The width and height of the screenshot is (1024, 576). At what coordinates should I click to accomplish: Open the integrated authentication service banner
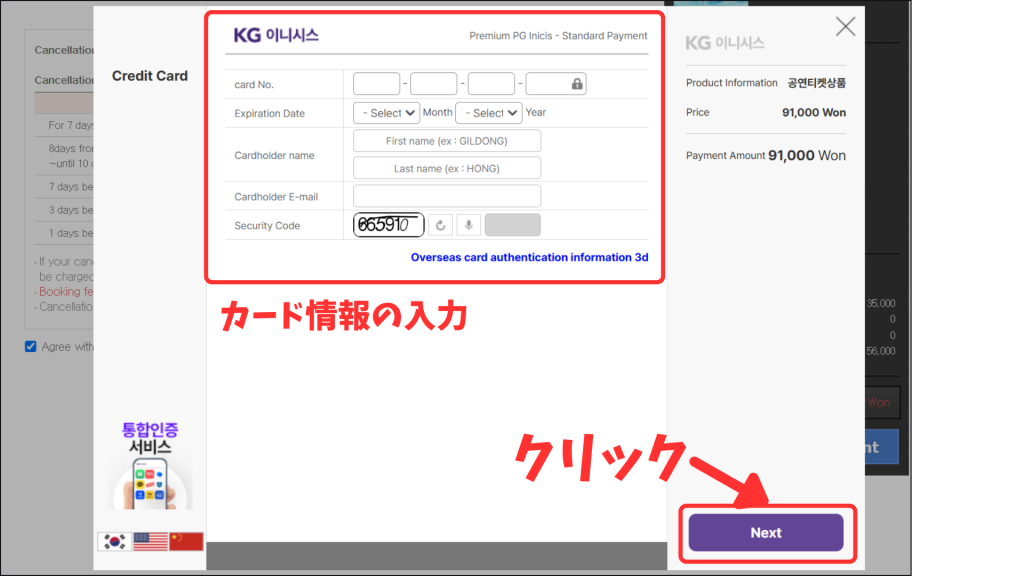pos(150,464)
